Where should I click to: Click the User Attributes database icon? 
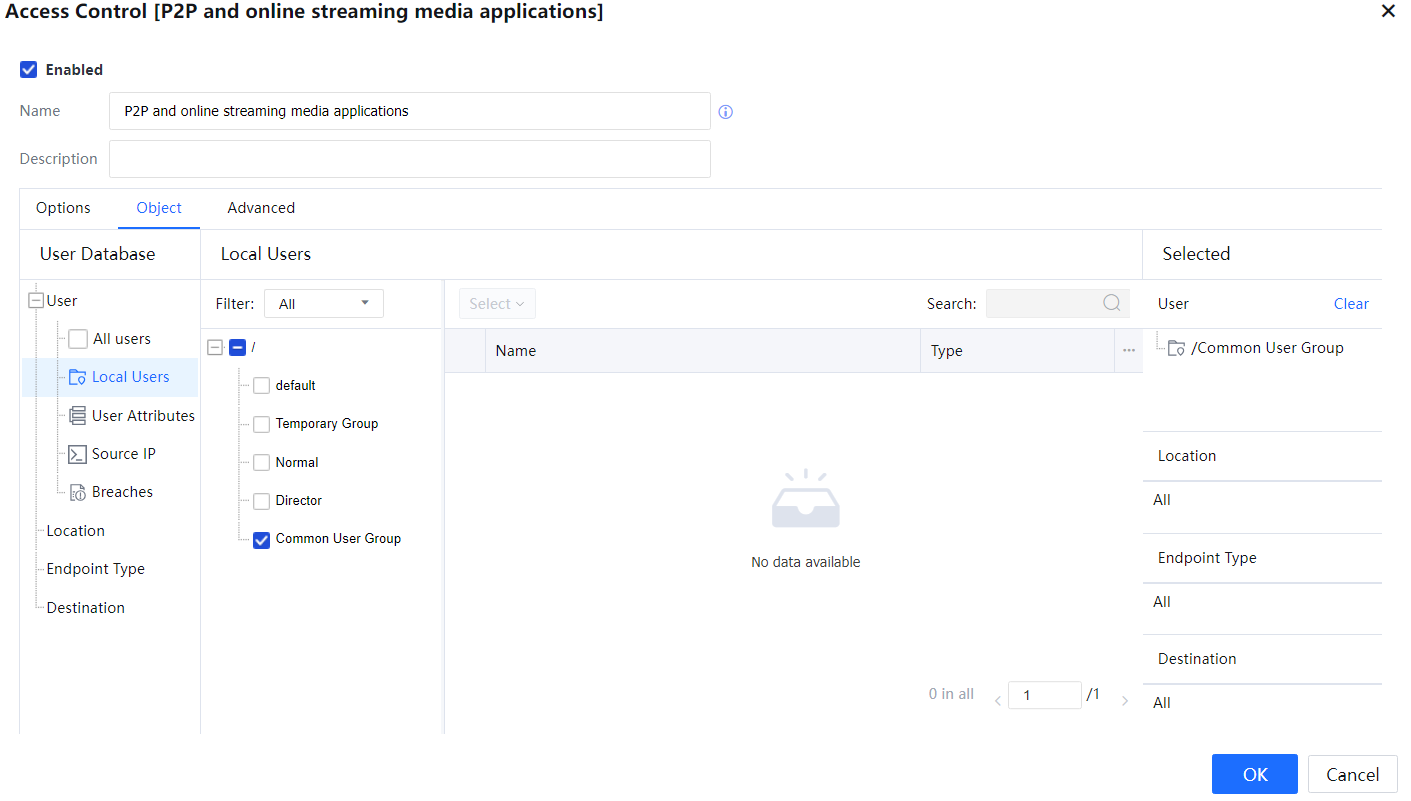tap(77, 416)
